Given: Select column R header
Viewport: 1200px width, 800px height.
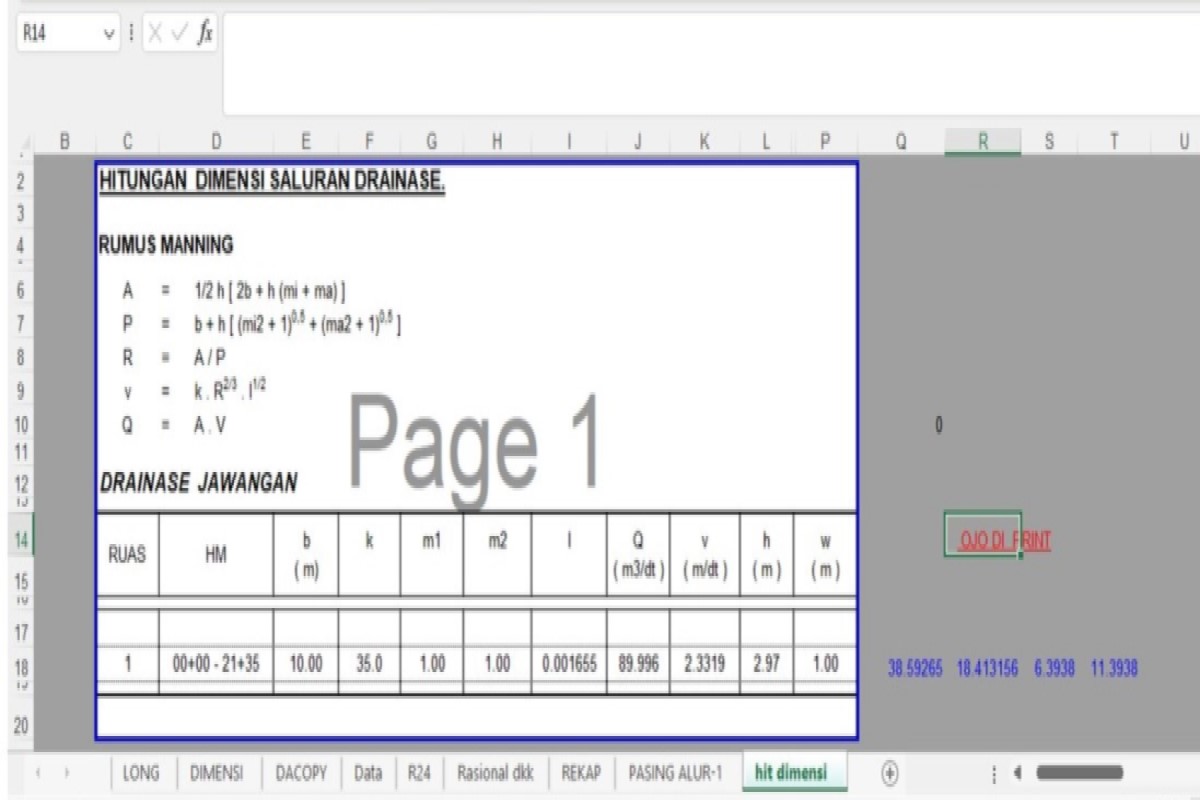Looking at the screenshot, I should (982, 142).
